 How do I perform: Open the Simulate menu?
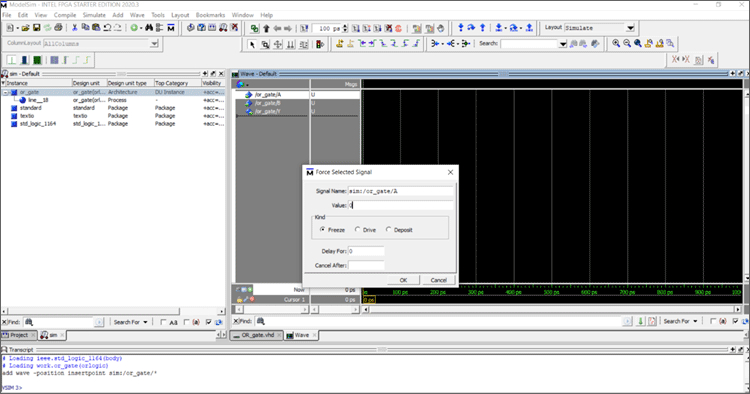[x=94, y=15]
